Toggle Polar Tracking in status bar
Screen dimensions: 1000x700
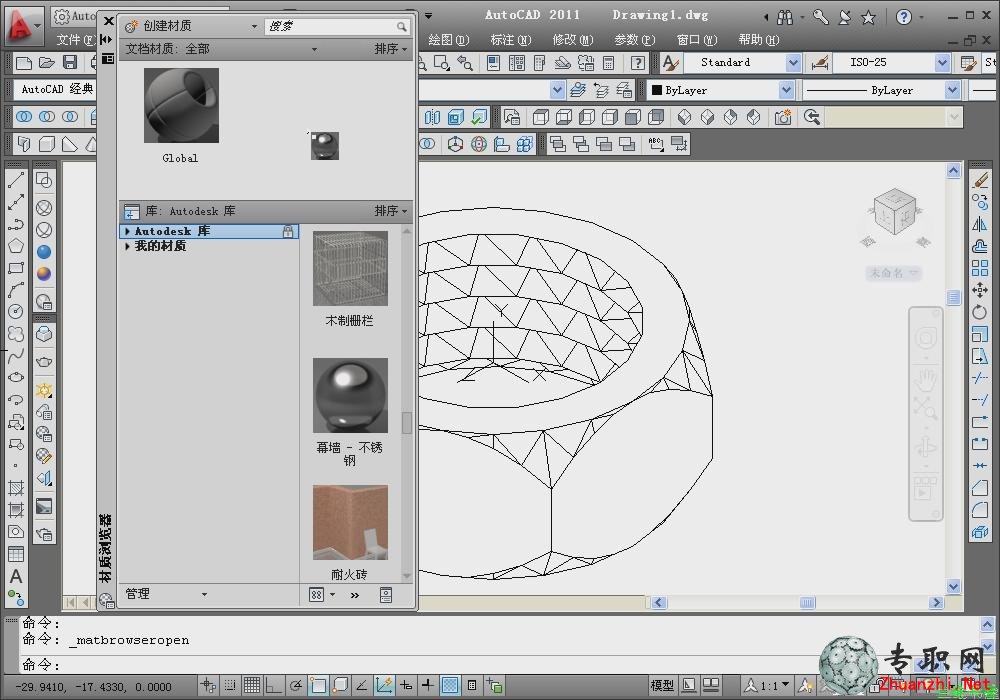(x=296, y=685)
